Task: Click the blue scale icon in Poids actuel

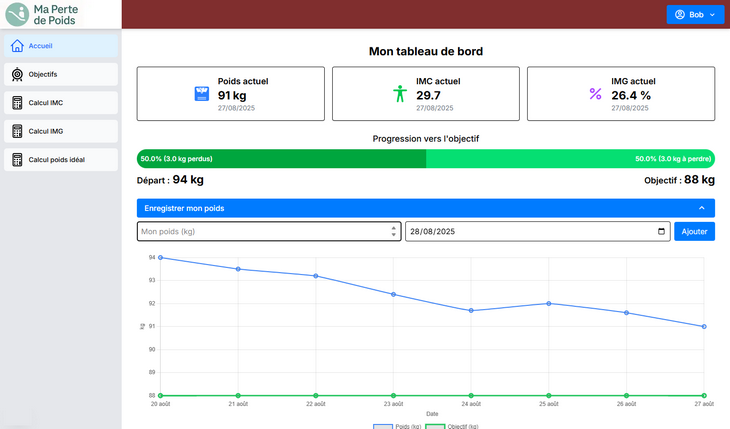Action: pyautogui.click(x=201, y=94)
